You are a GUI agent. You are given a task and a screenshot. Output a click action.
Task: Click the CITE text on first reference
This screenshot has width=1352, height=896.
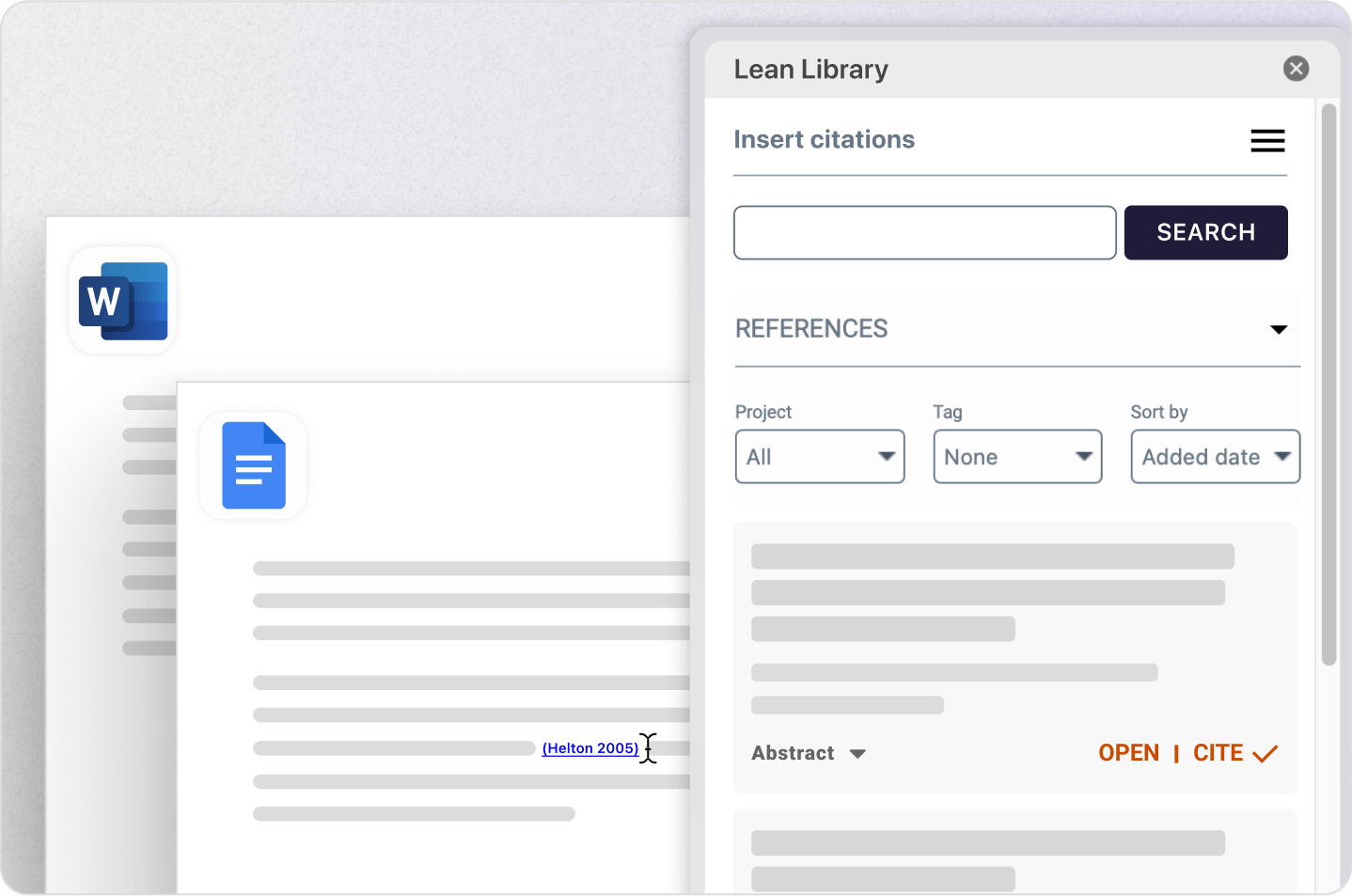[x=1218, y=753]
